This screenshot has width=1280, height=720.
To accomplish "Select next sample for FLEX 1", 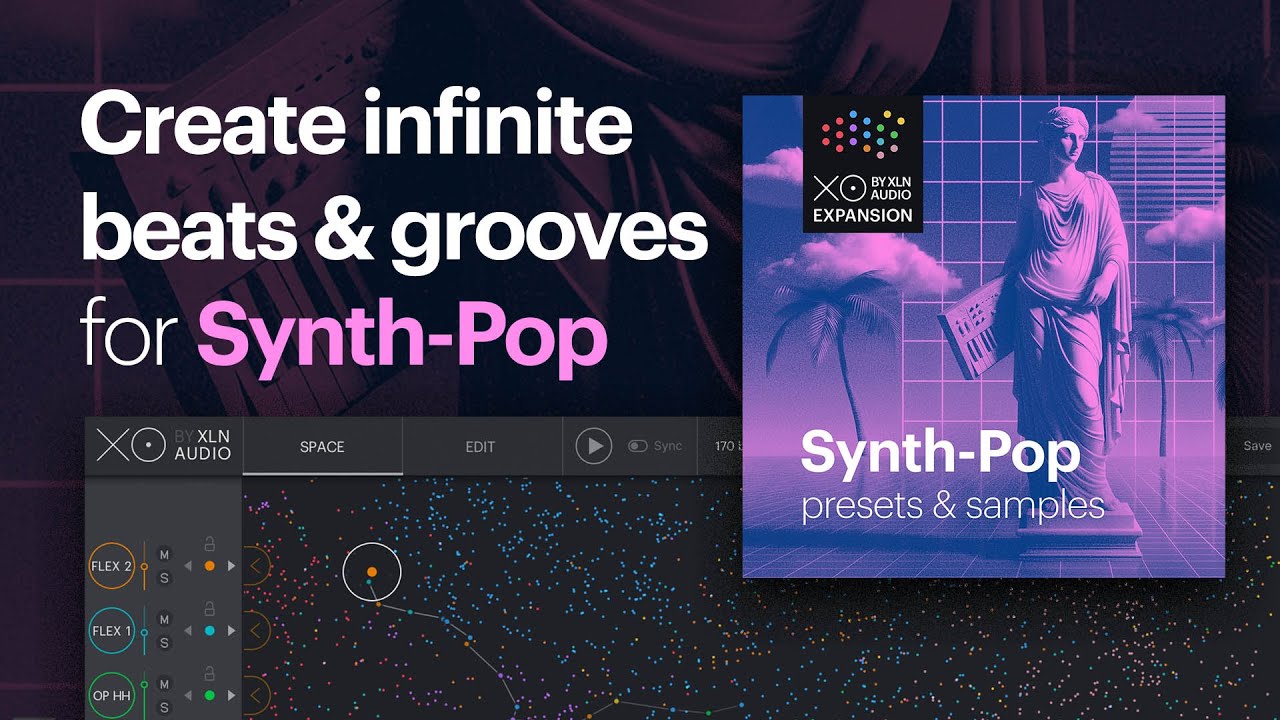I will pos(232,631).
